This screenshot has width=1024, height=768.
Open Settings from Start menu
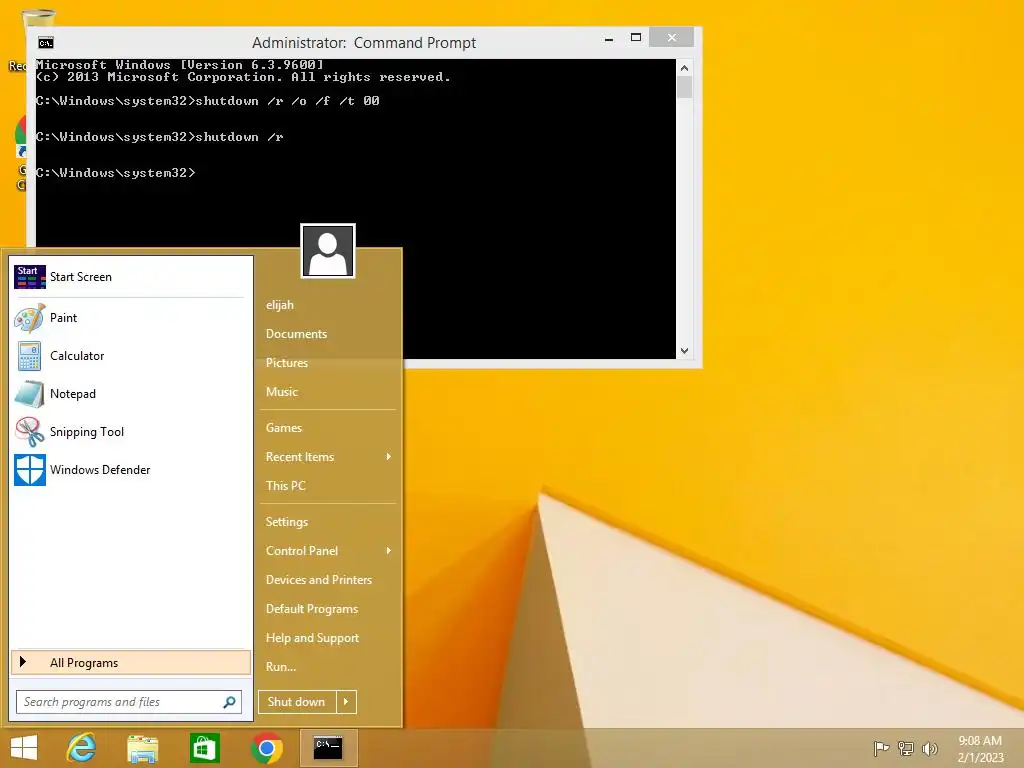tap(287, 522)
